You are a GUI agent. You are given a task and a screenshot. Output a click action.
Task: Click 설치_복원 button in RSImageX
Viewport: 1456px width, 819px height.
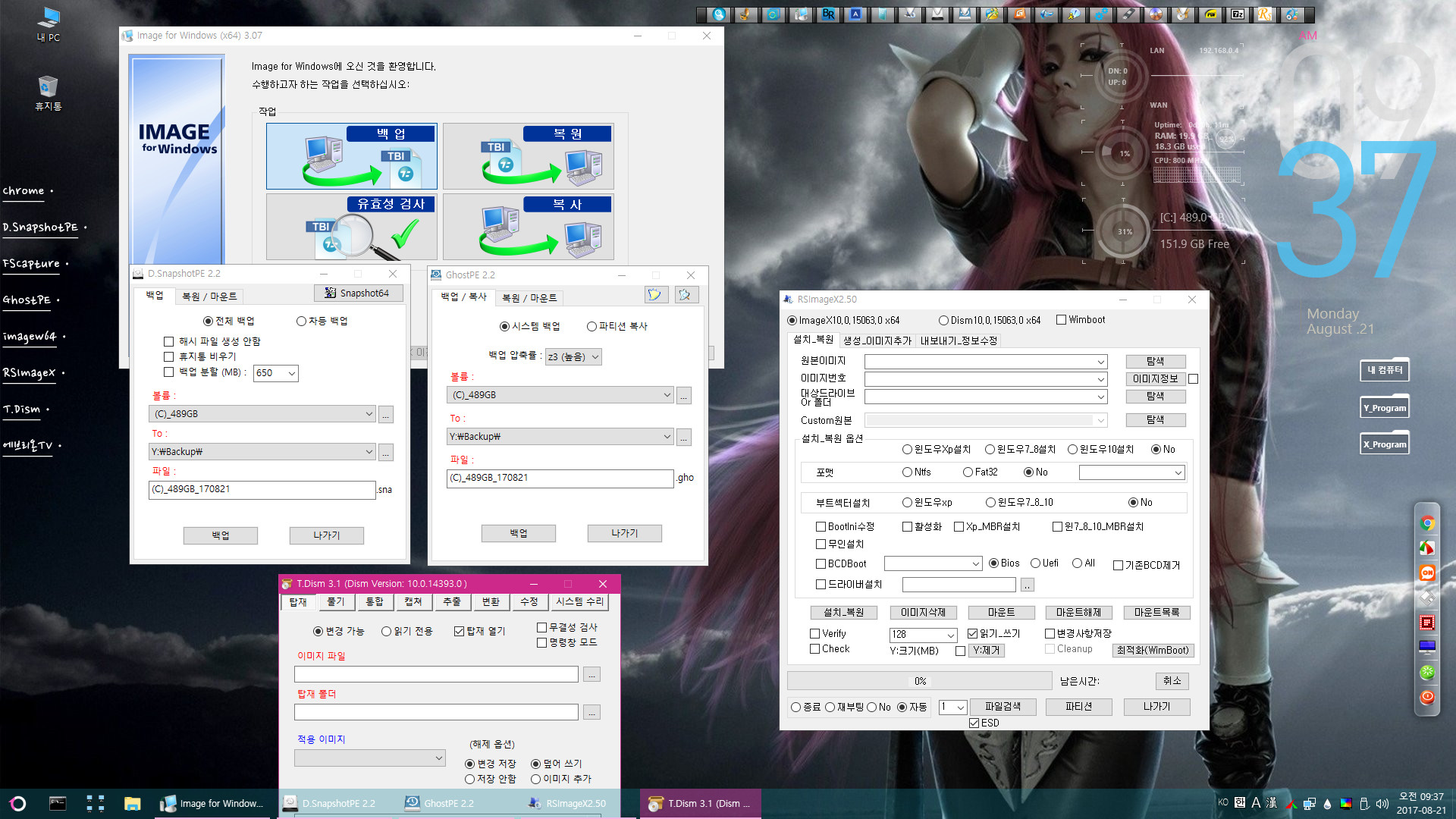pos(844,612)
